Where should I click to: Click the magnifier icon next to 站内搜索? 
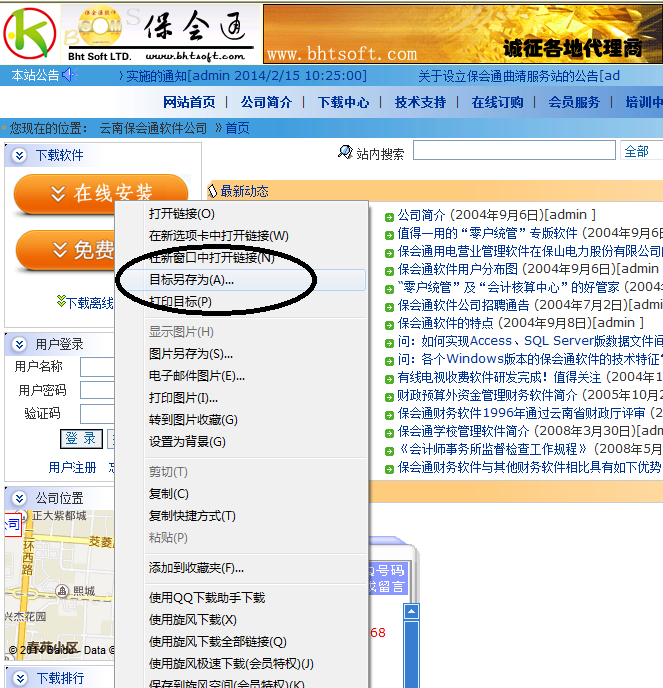(346, 153)
